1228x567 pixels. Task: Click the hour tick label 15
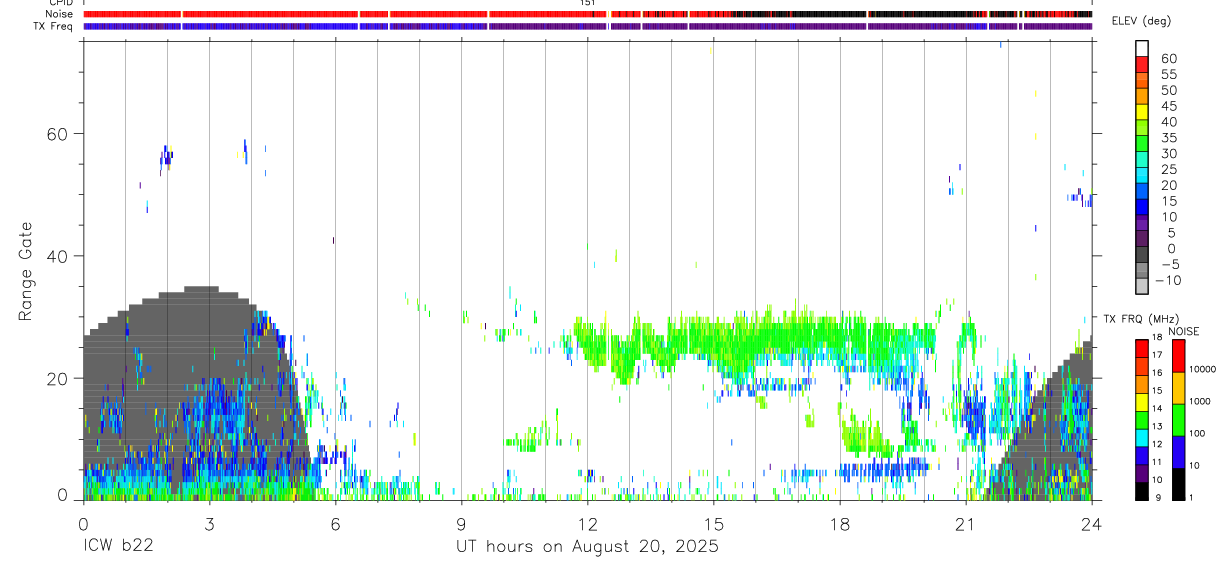coord(713,524)
